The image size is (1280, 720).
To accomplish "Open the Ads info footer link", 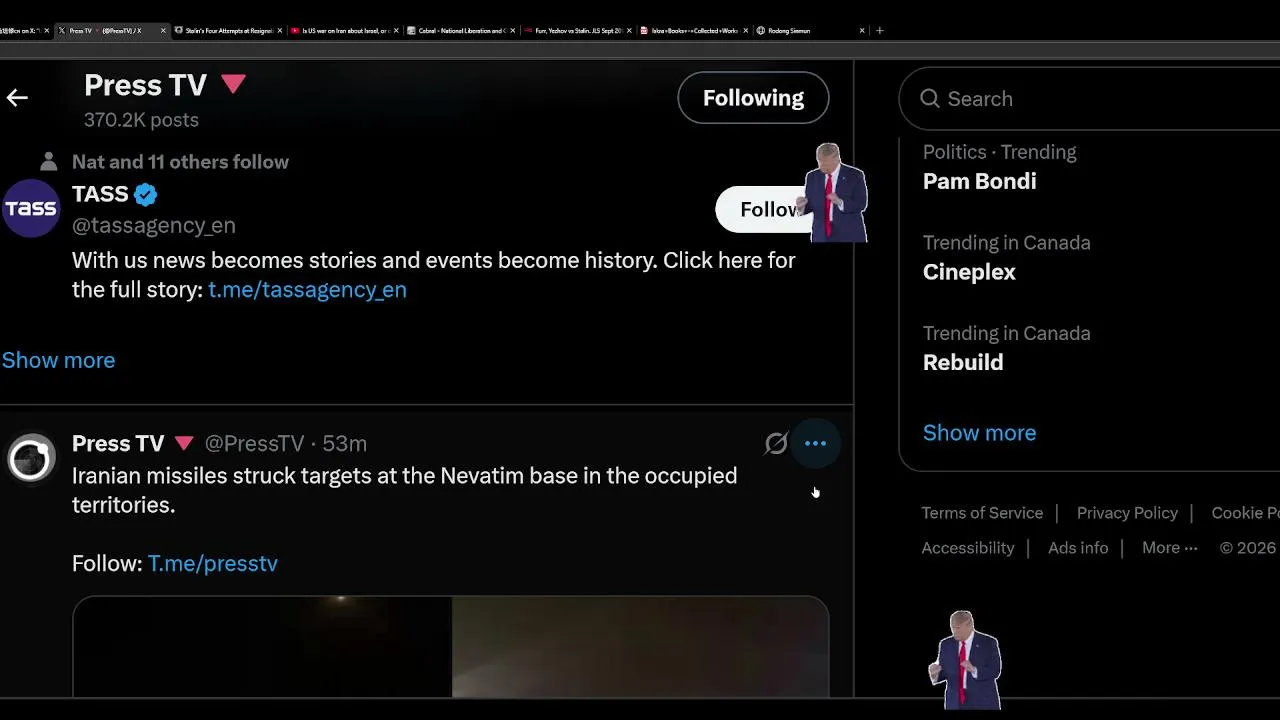I will click(1078, 548).
